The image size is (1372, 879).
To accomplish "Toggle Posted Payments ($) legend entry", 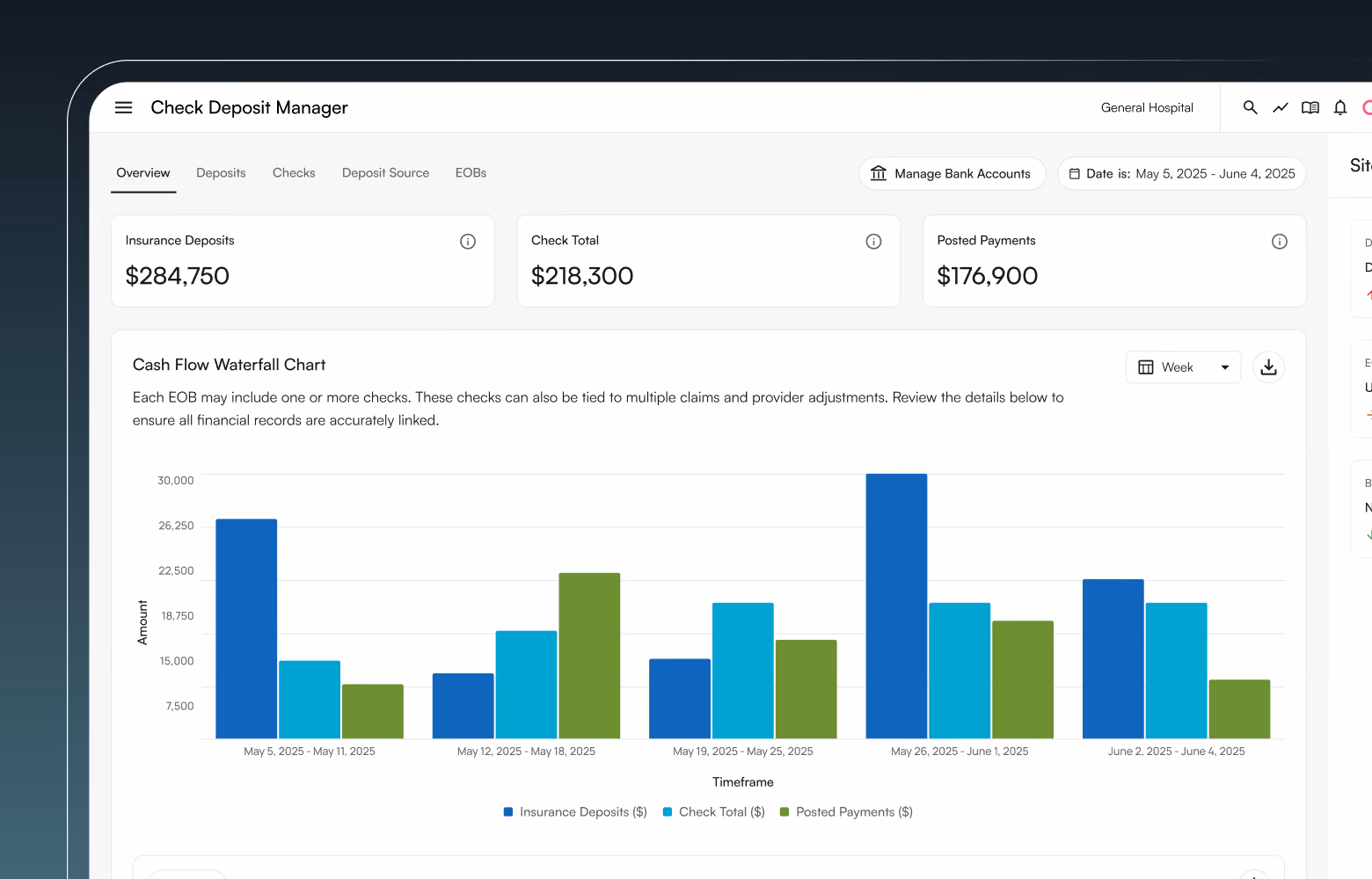I will 847,812.
